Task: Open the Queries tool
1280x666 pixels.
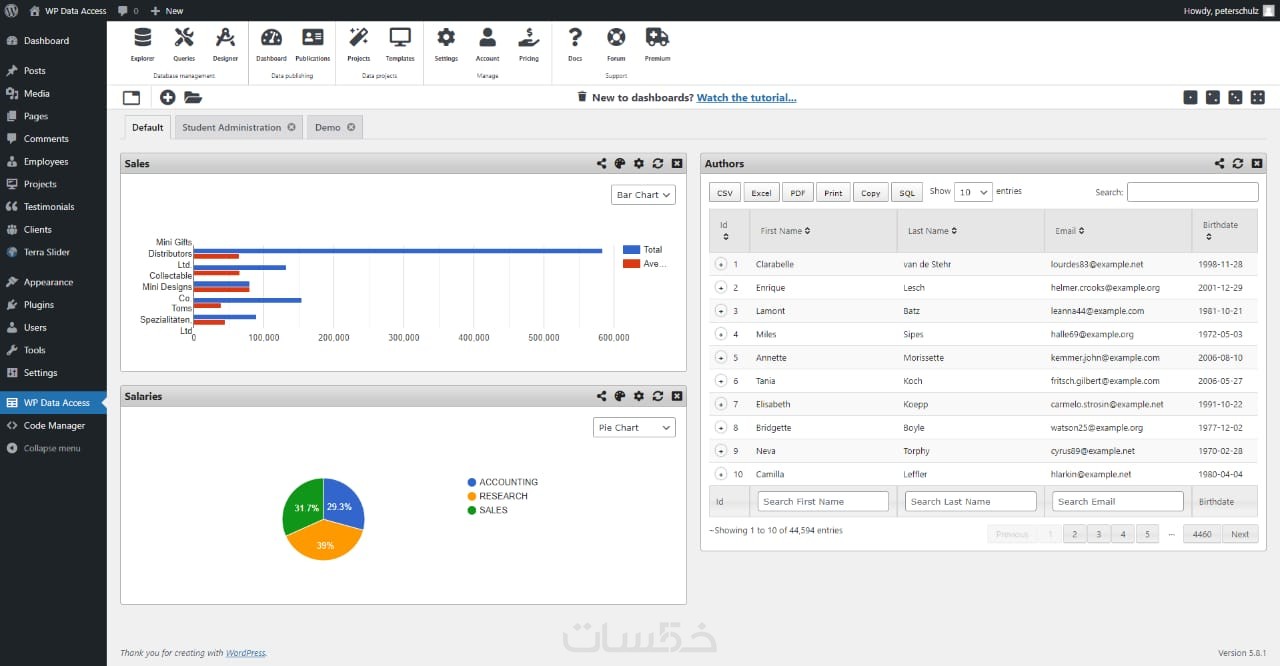Action: 184,44
